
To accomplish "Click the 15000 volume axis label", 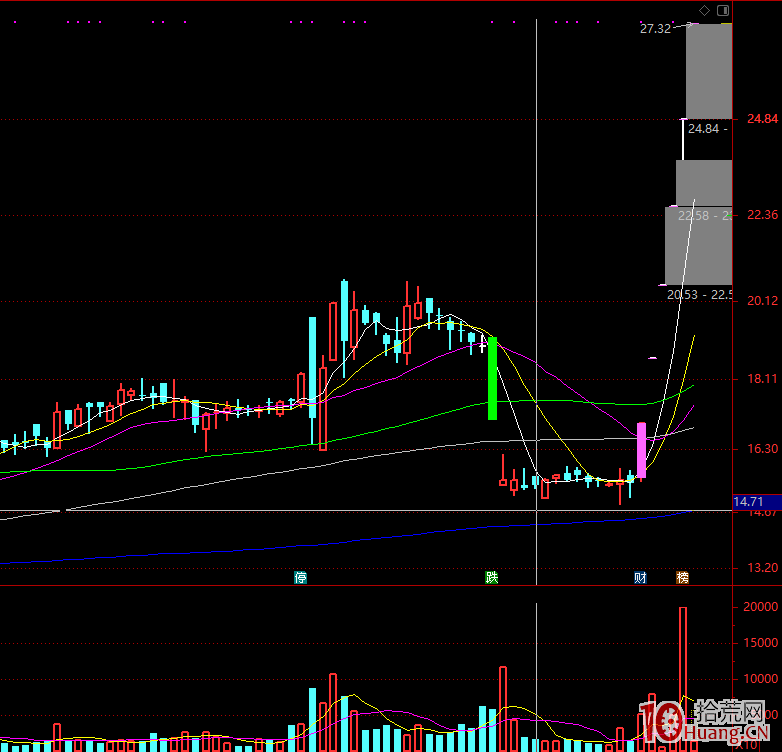I will click(x=761, y=643).
